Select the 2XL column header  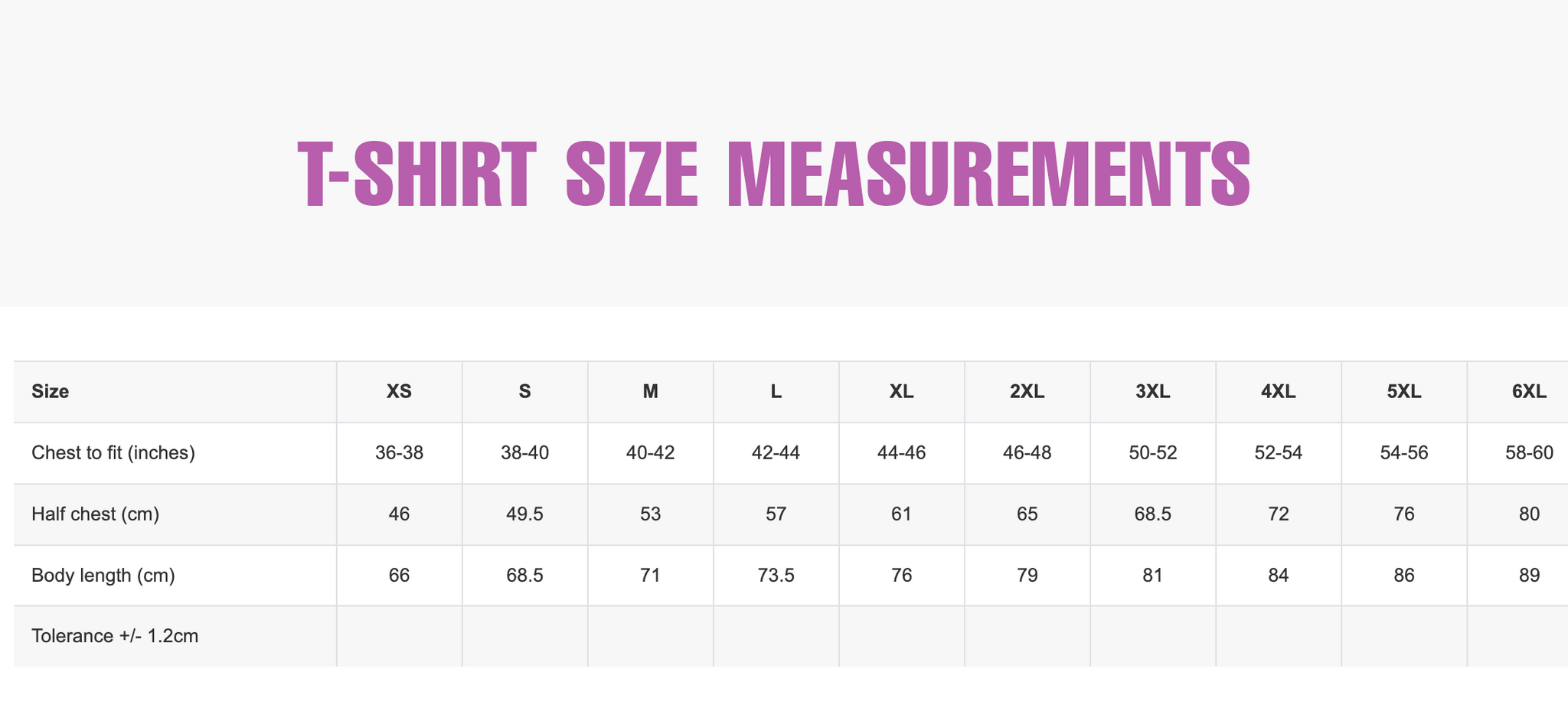[1027, 392]
